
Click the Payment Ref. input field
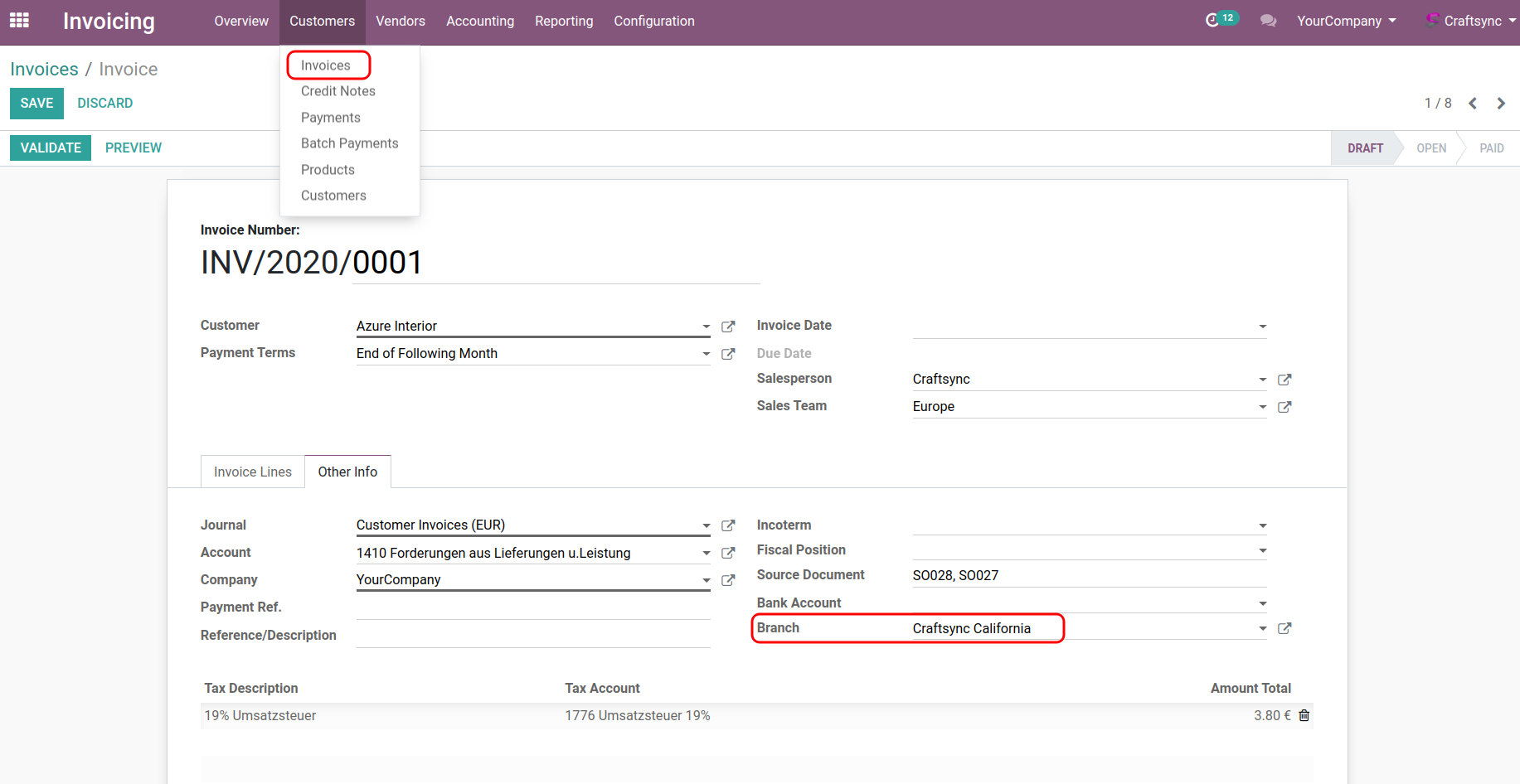point(533,608)
